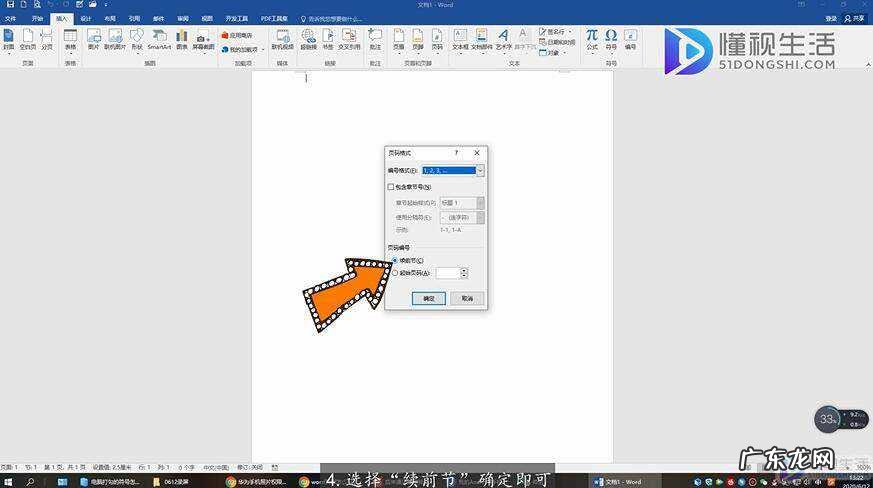Select the 续前节 radio button
Screen dimensions: 873x488
[x=394, y=260]
